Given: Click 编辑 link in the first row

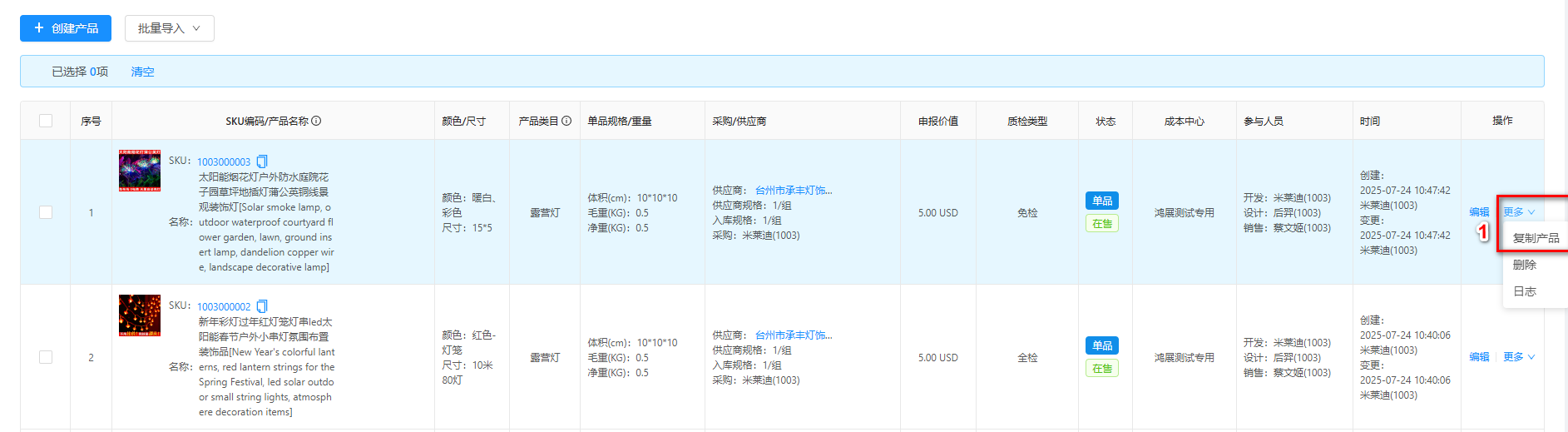Looking at the screenshot, I should [1479, 212].
